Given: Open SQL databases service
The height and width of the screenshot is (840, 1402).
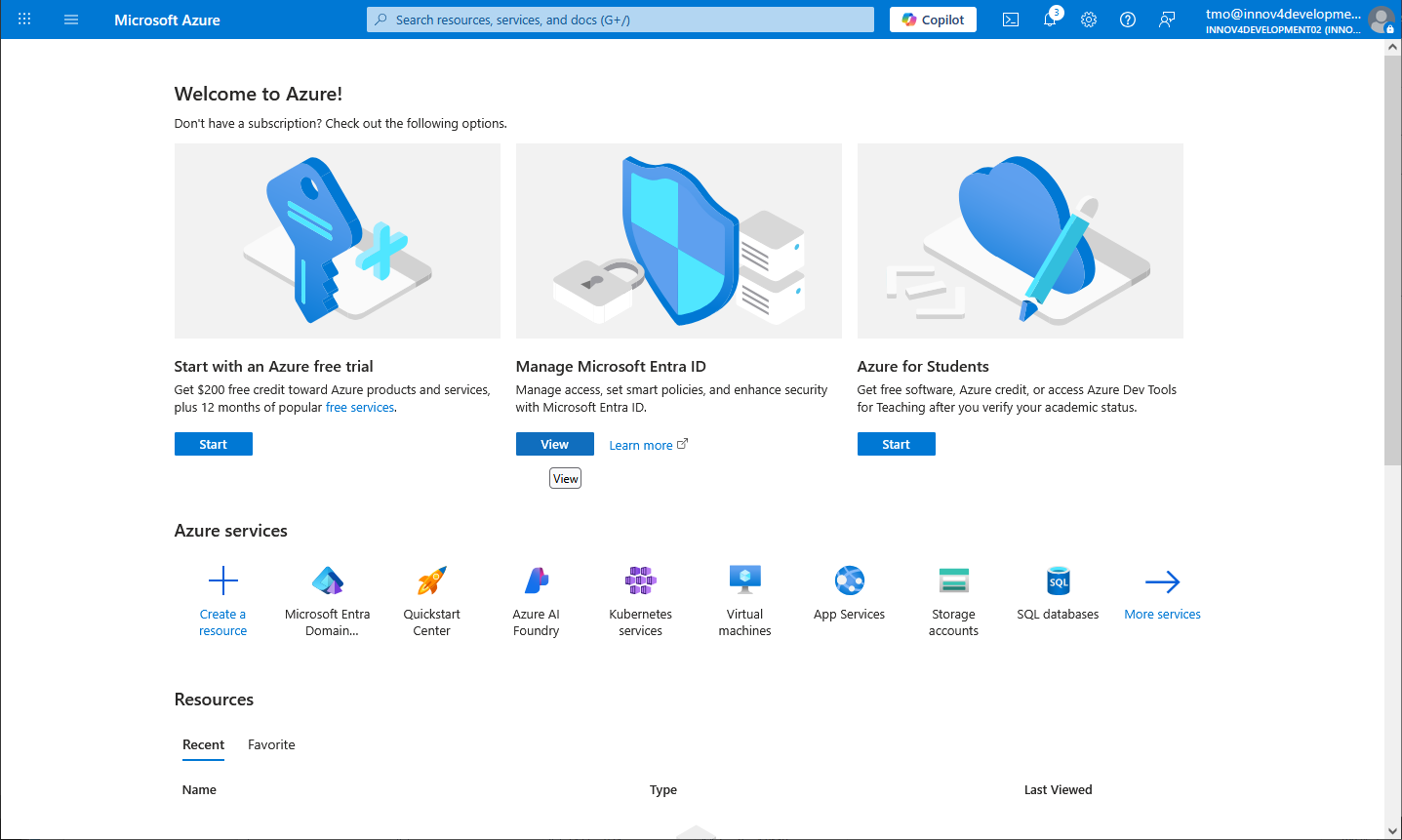Looking at the screenshot, I should pyautogui.click(x=1058, y=581).
